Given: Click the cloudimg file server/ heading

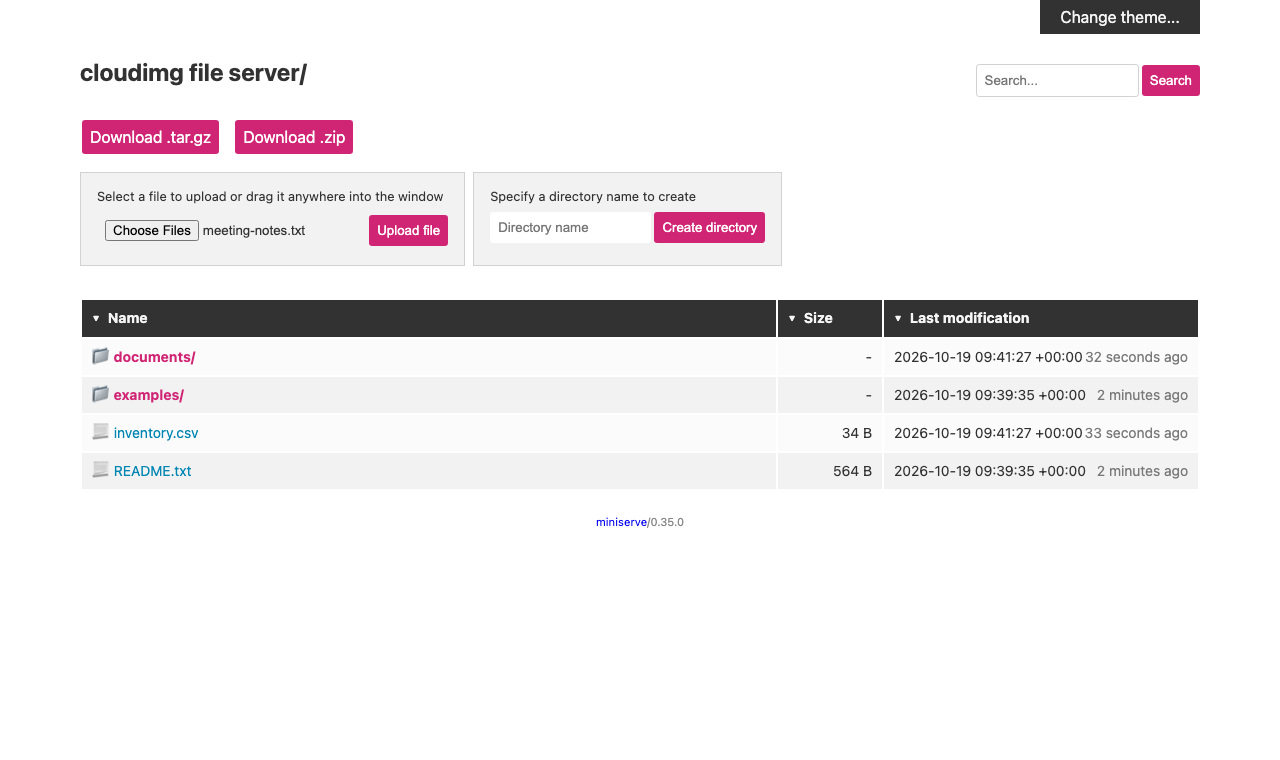Looking at the screenshot, I should click(x=193, y=73).
